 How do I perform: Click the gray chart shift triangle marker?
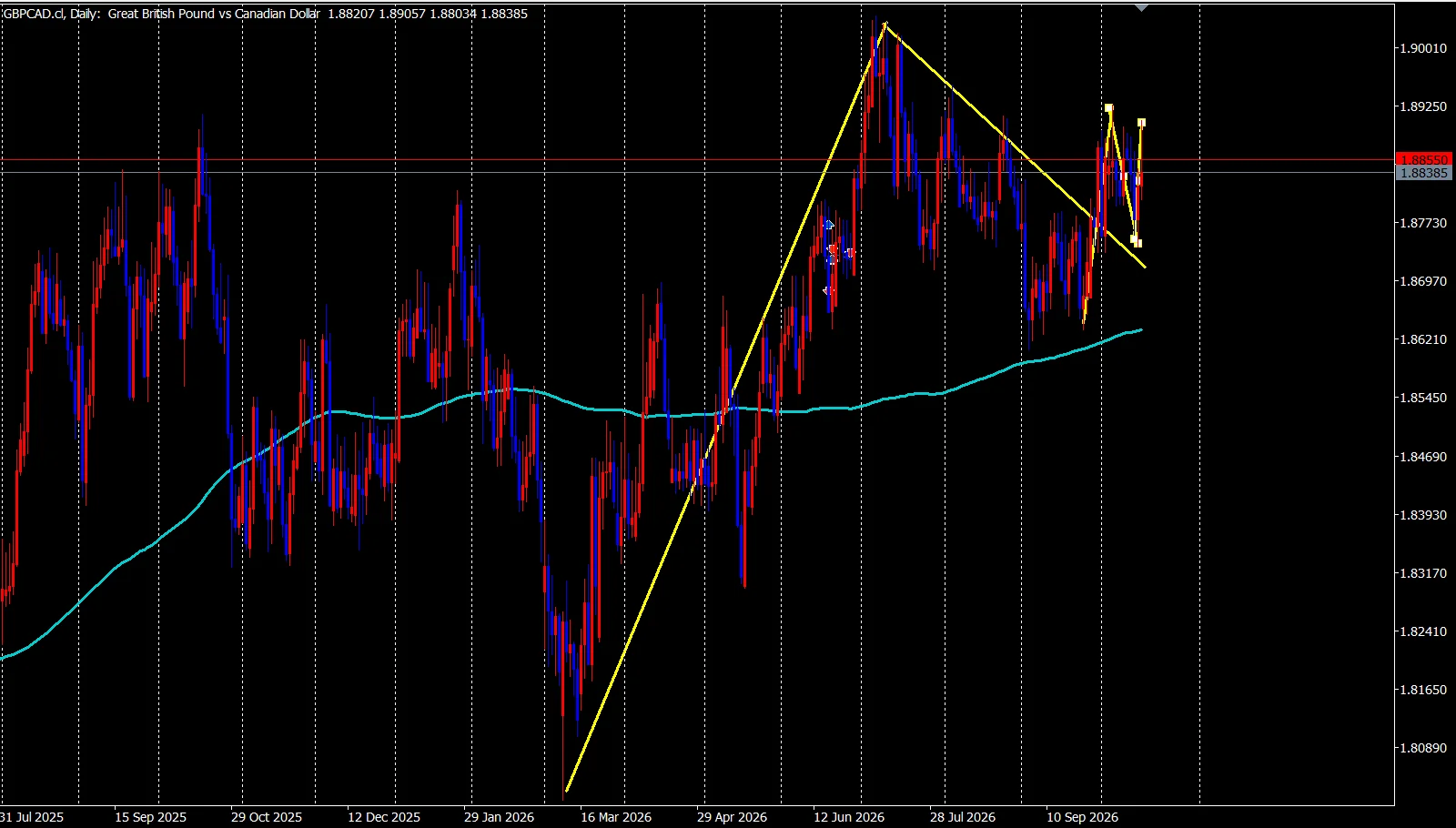[x=1142, y=7]
